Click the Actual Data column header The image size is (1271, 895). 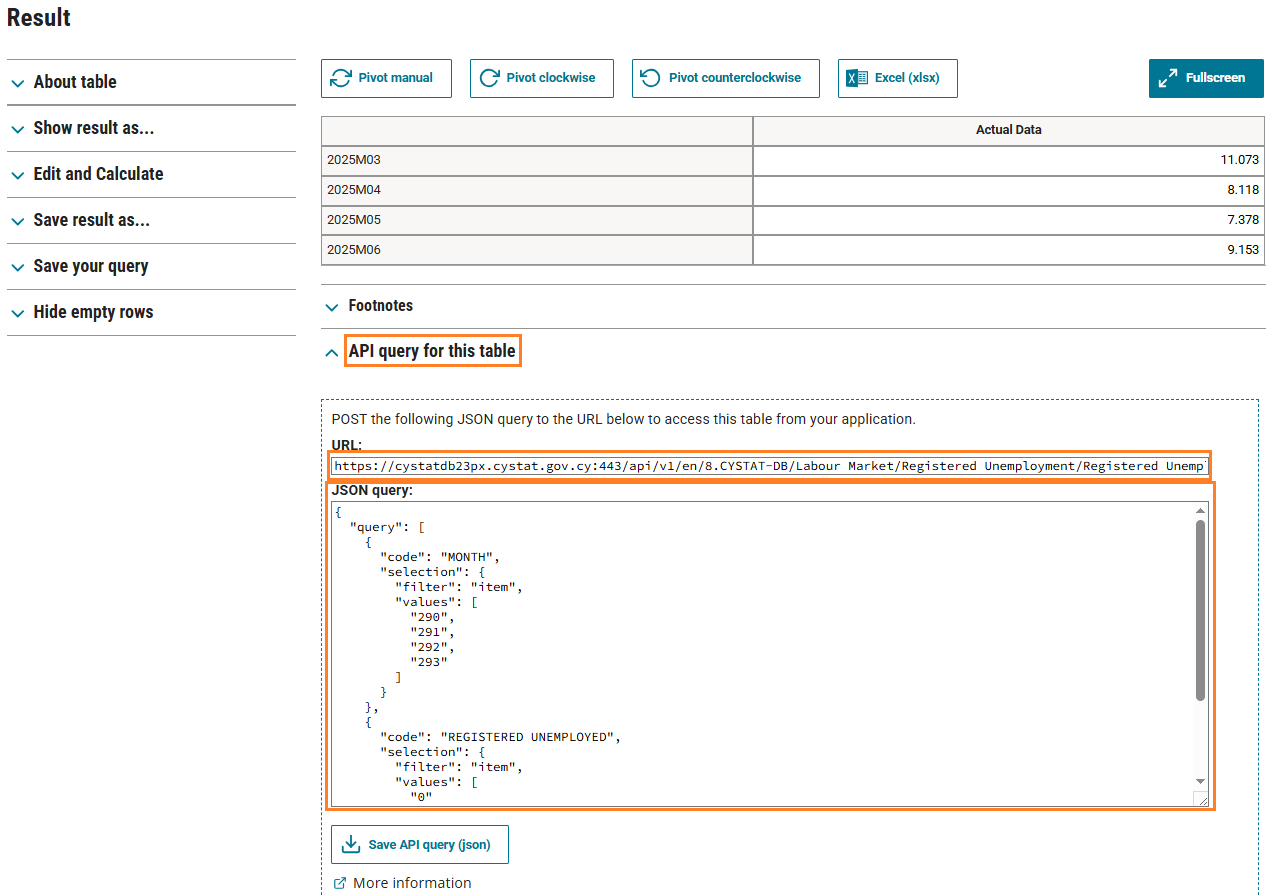[x=1008, y=130]
